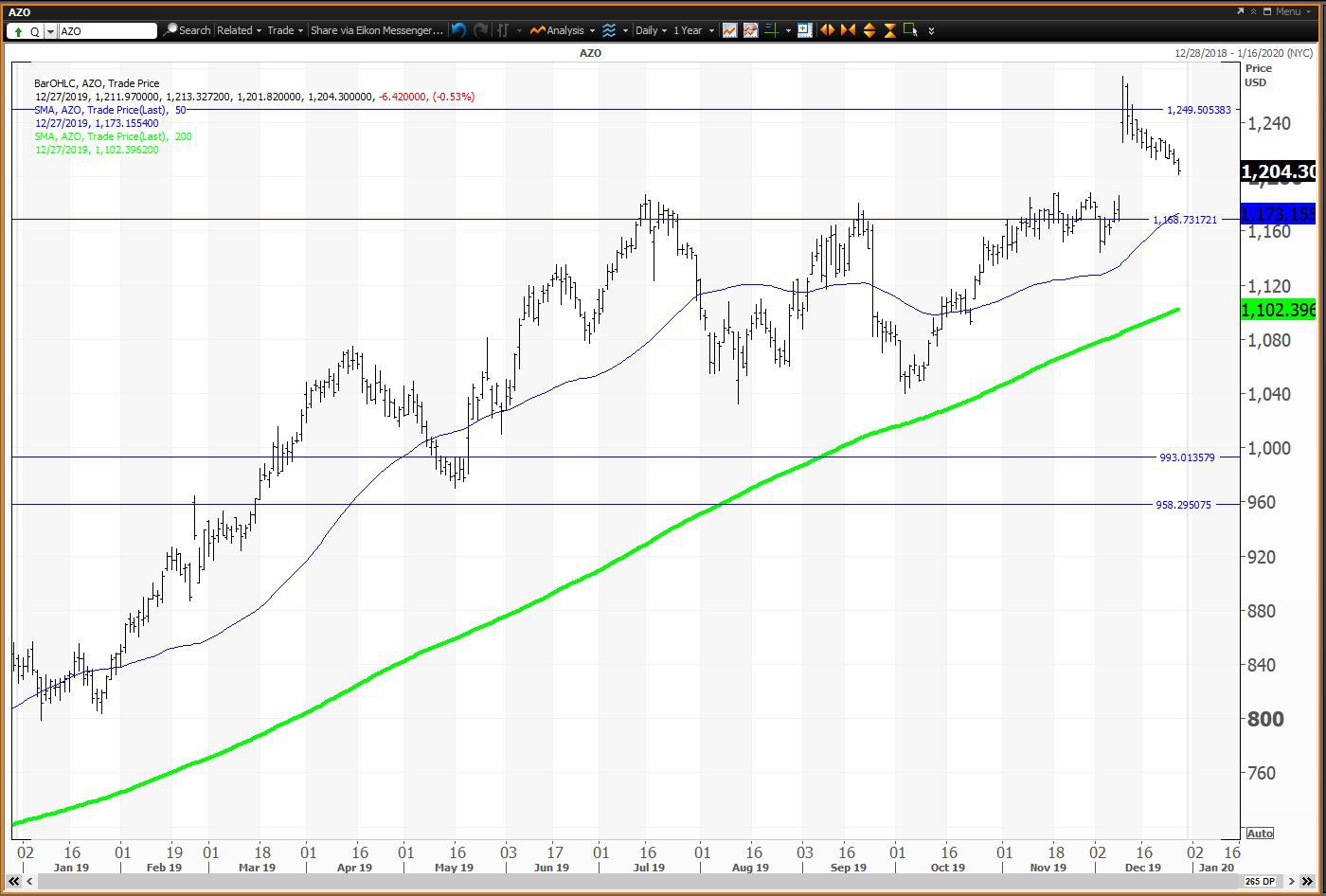Click the red-lines chart icon
This screenshot has height=896, width=1326.
(750, 30)
